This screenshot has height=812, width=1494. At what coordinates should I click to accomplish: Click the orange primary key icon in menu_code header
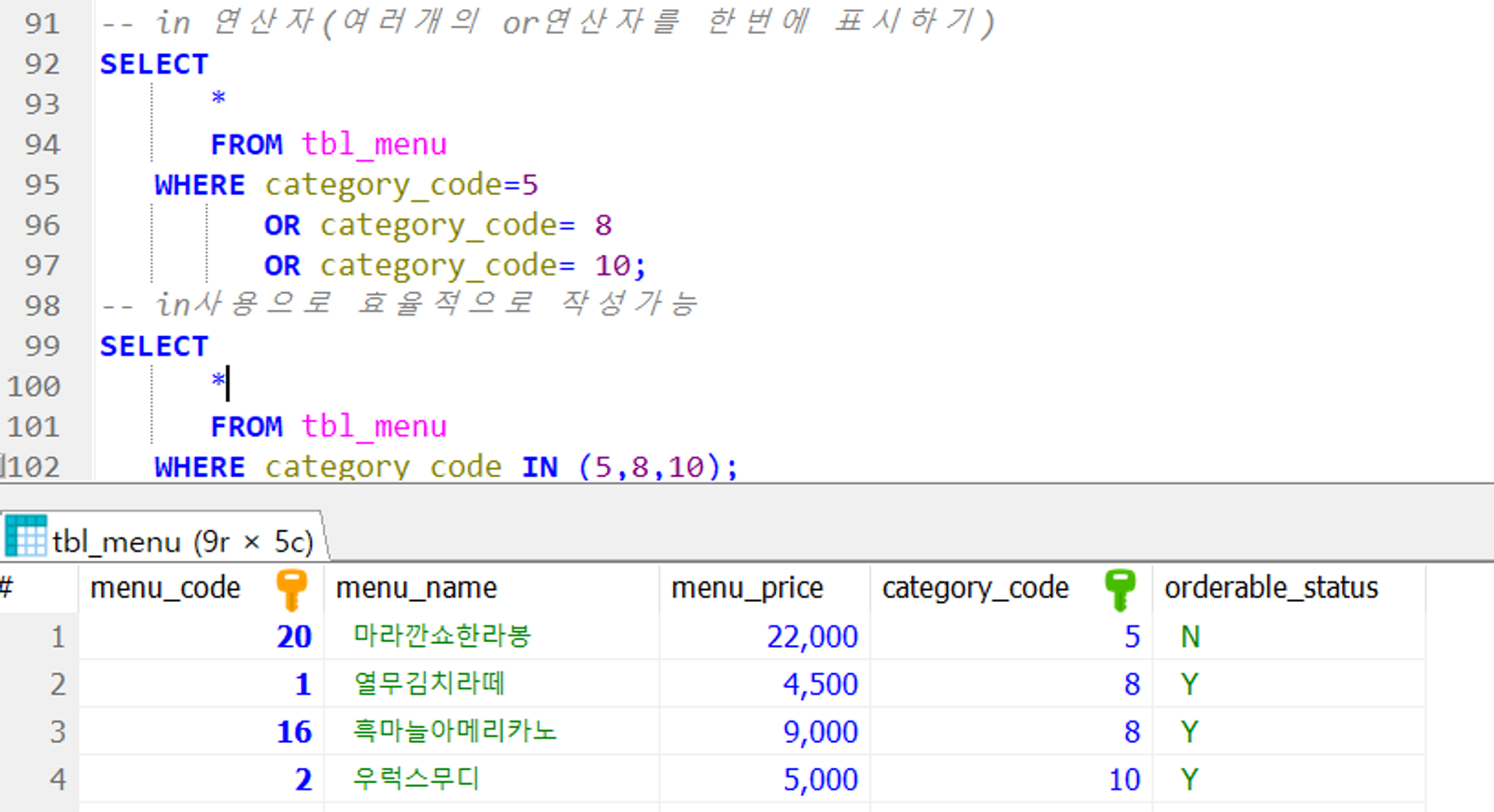292,589
